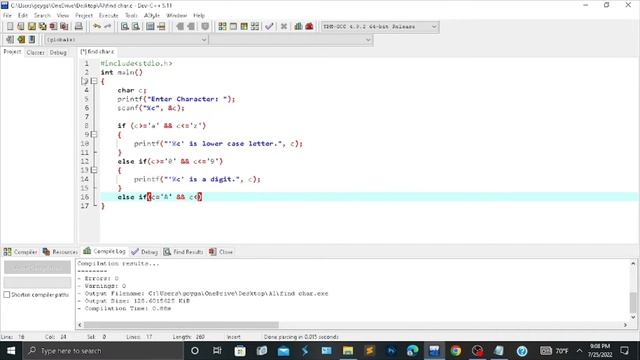The height and width of the screenshot is (360, 640).
Task: Click the blue book icon on second toolbar row
Action: pos(32,40)
